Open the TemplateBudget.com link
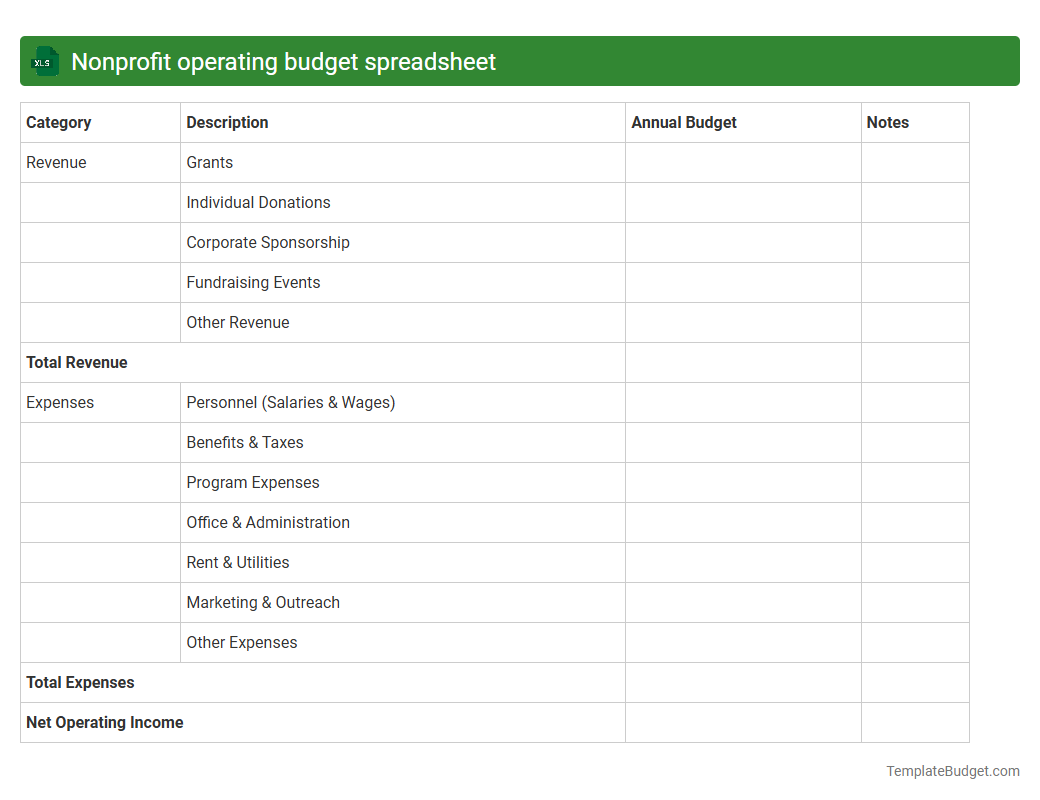The width and height of the screenshot is (1040, 800). pos(951,771)
